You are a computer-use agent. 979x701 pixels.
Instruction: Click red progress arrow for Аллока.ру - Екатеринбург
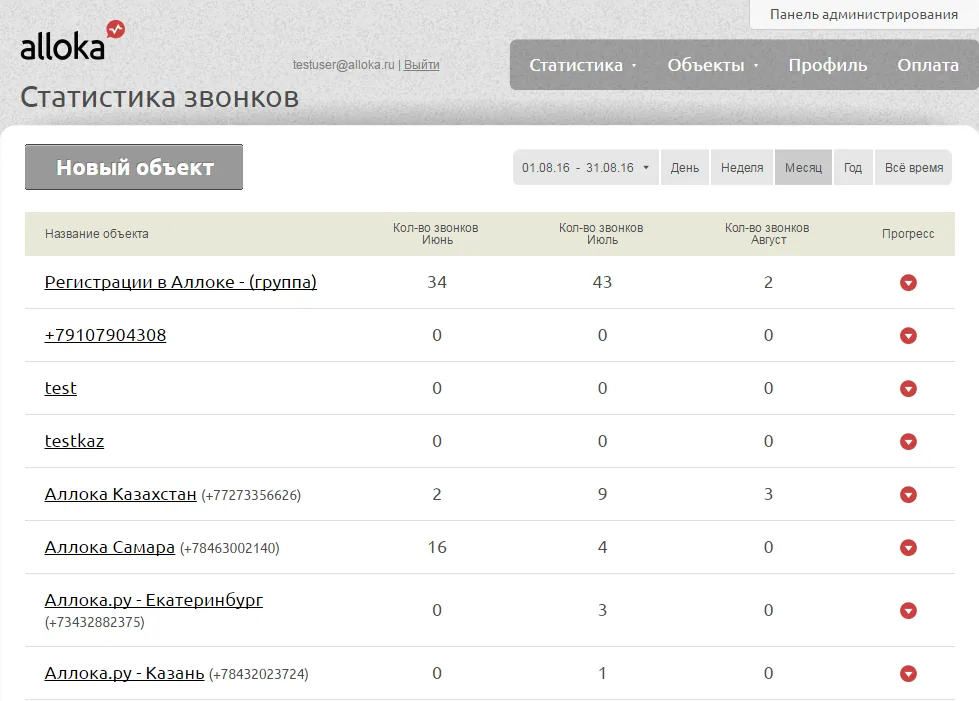[x=908, y=610]
